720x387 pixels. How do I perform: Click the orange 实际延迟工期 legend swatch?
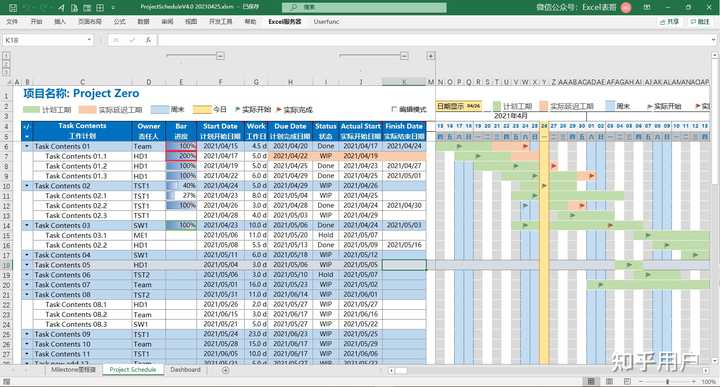click(x=87, y=110)
